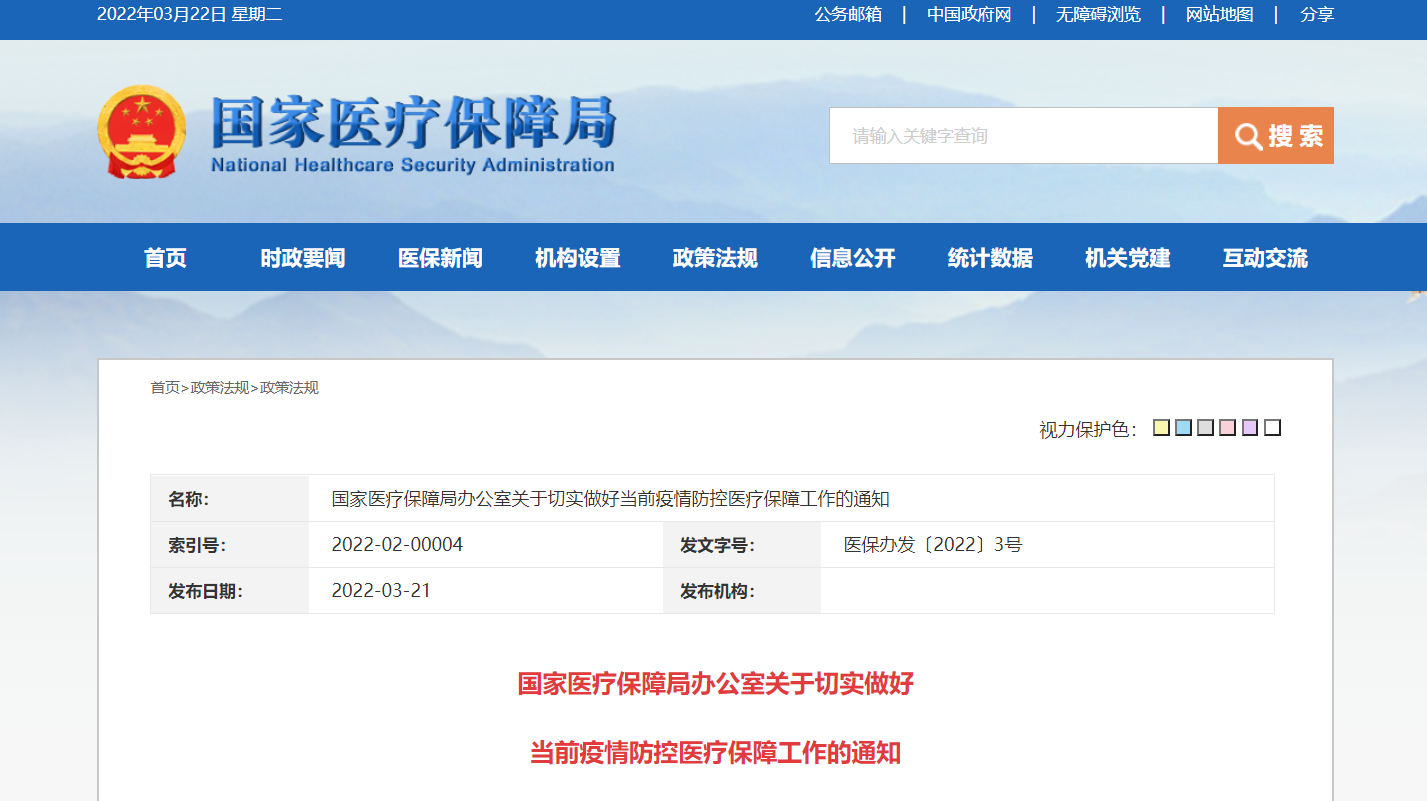Go to 首页 in navigation bar
The image size is (1427, 801).
tap(165, 258)
